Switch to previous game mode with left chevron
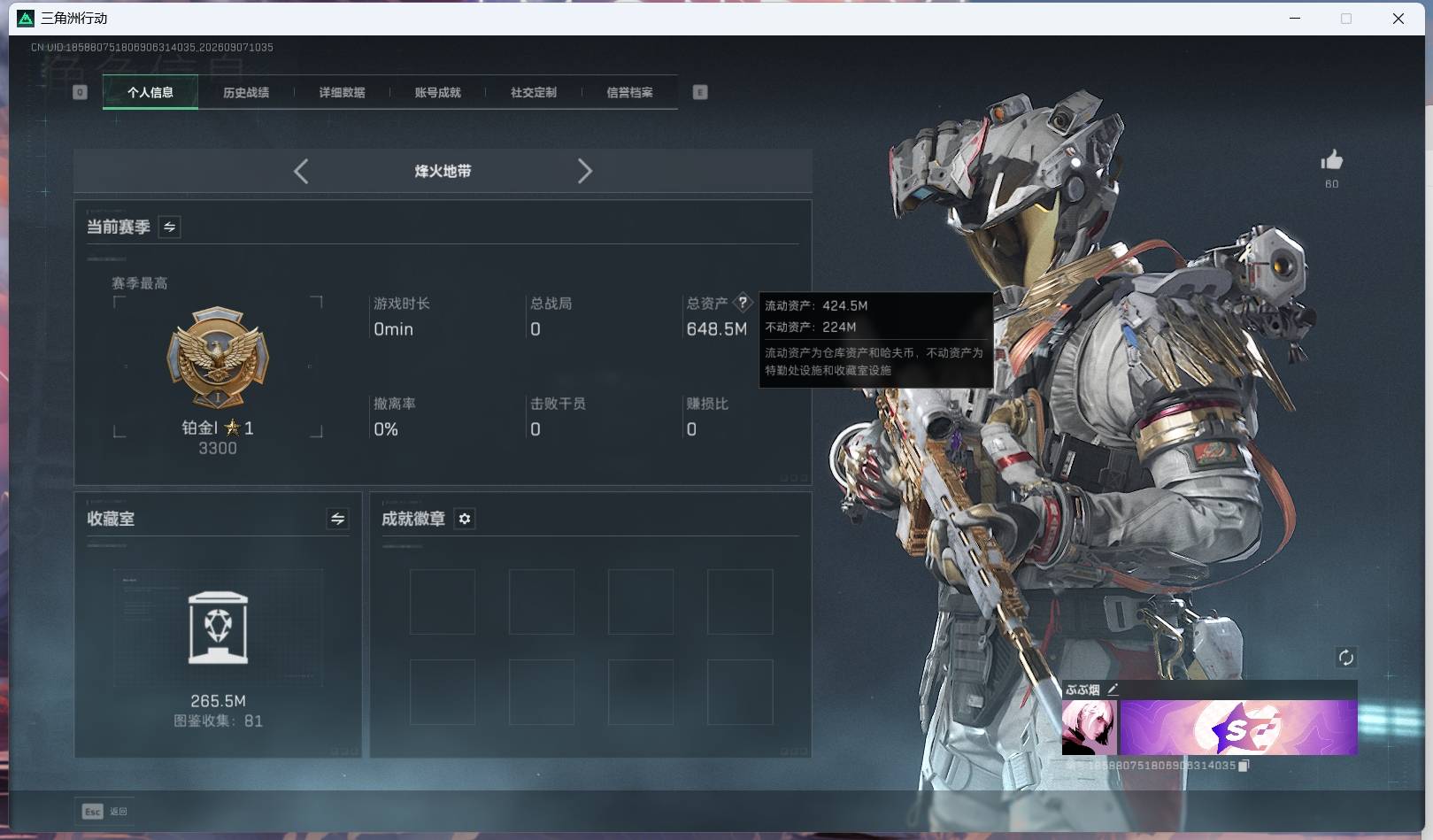 click(301, 171)
